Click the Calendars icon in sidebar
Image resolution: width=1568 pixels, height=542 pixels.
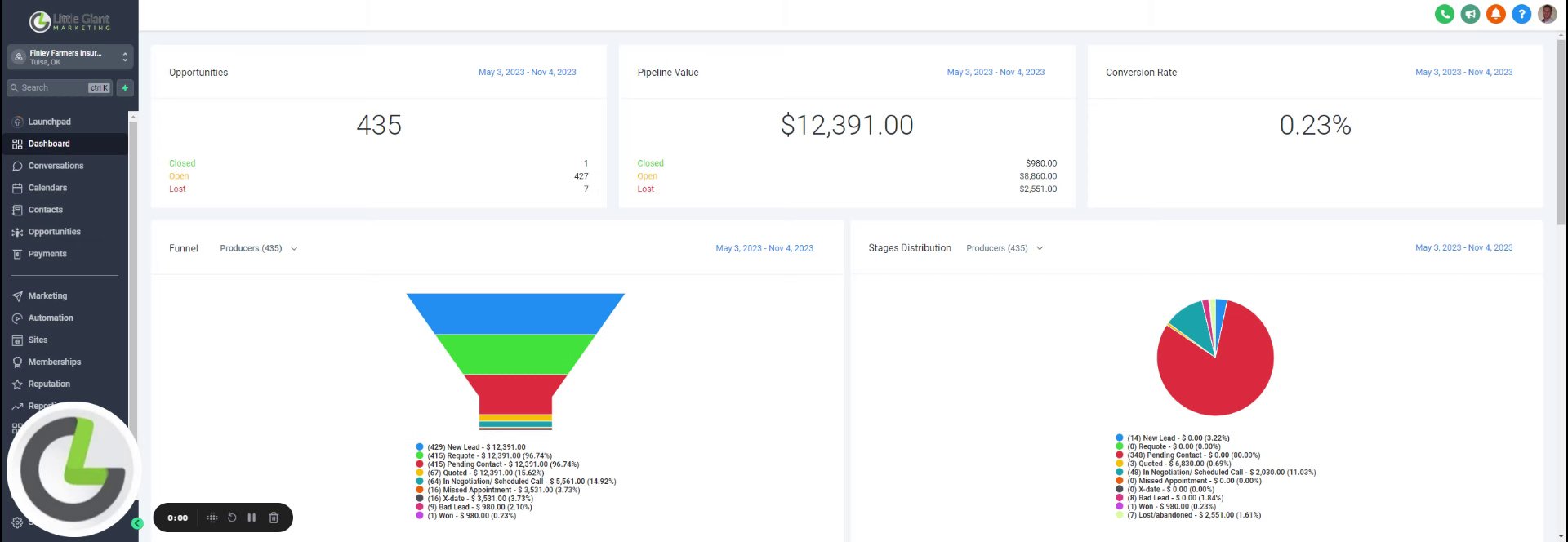click(17, 188)
